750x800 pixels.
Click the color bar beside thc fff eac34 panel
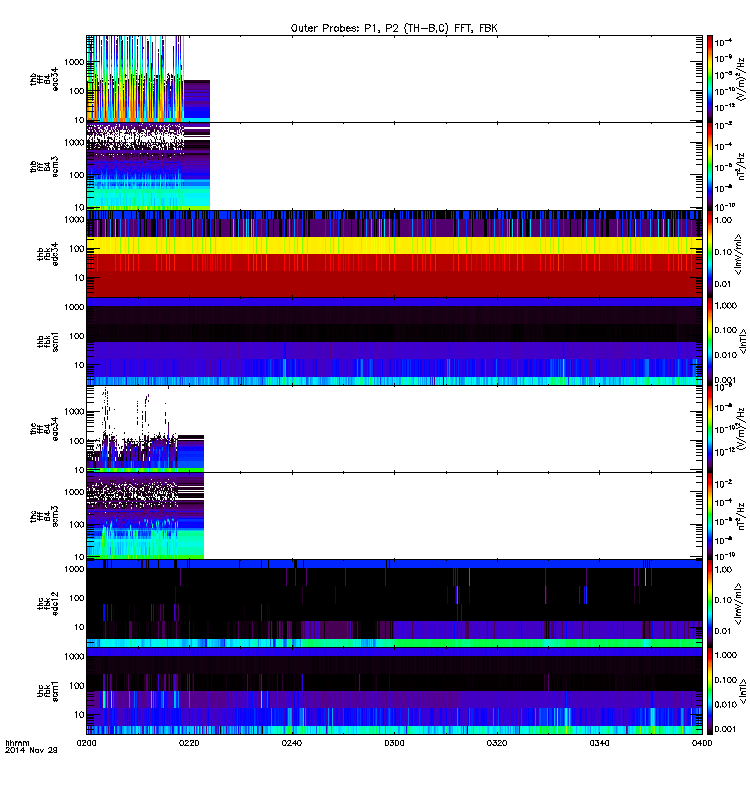(x=710, y=429)
